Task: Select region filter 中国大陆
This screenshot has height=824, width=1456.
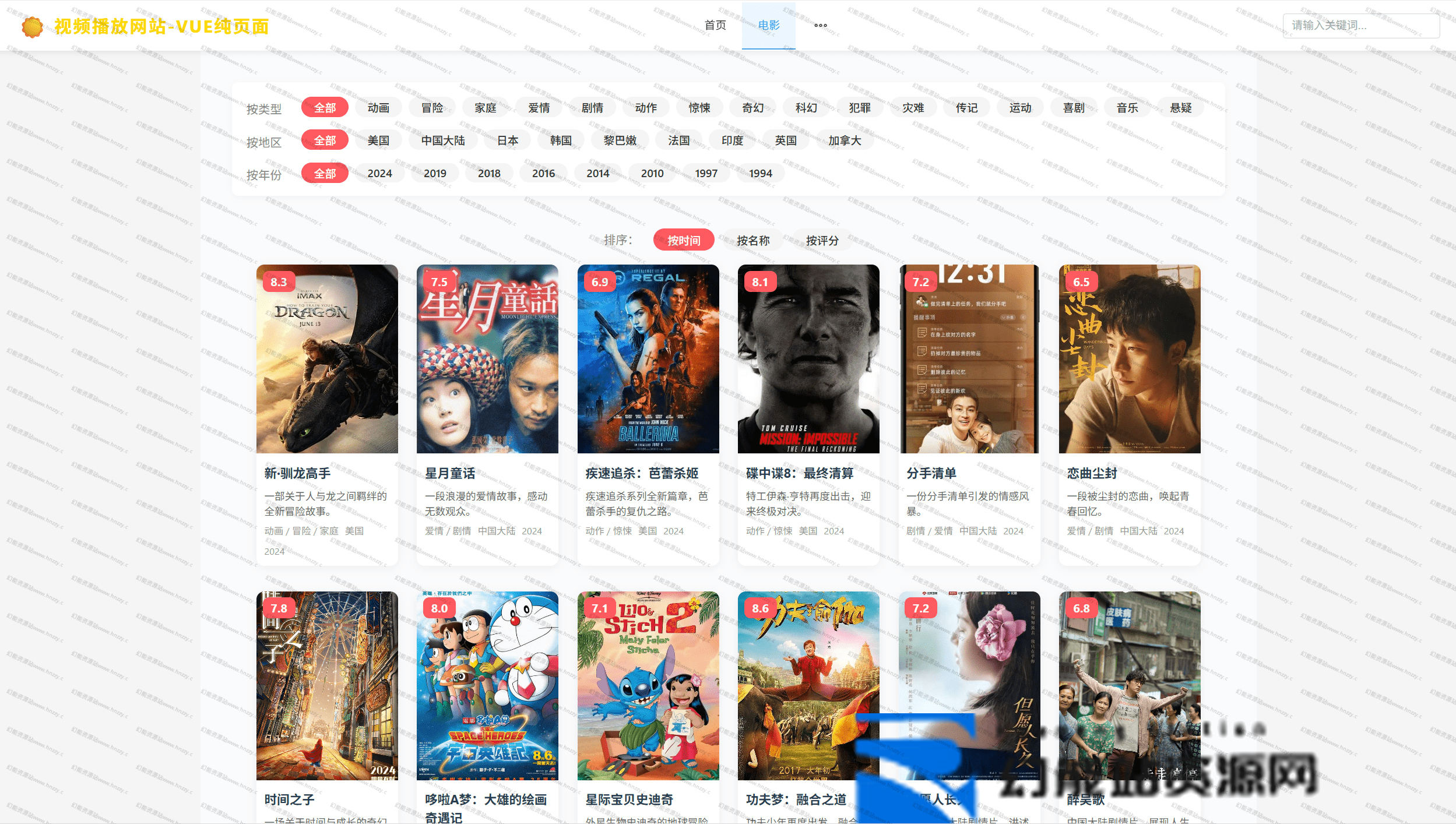Action: point(443,140)
